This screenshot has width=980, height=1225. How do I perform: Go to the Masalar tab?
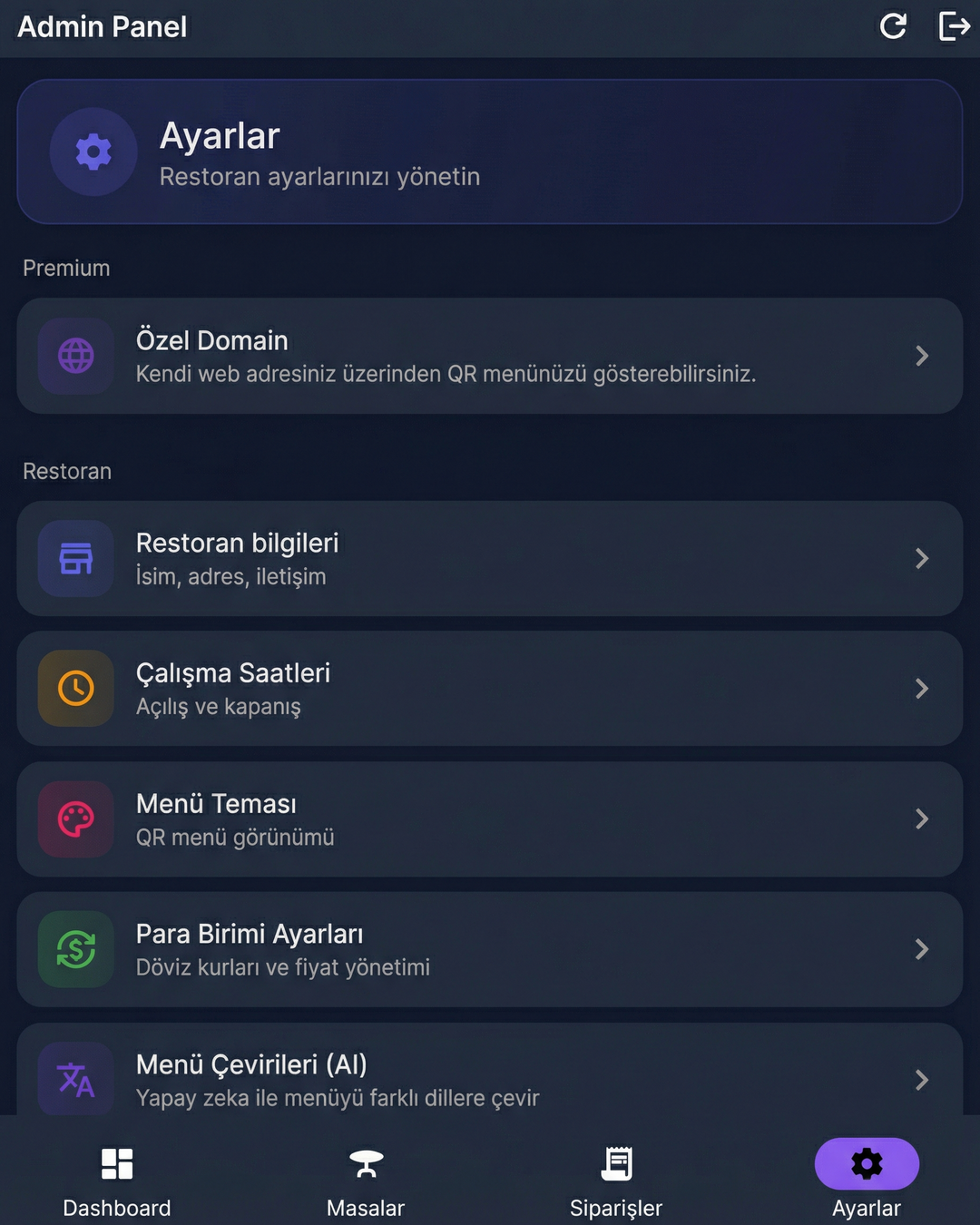366,1177
